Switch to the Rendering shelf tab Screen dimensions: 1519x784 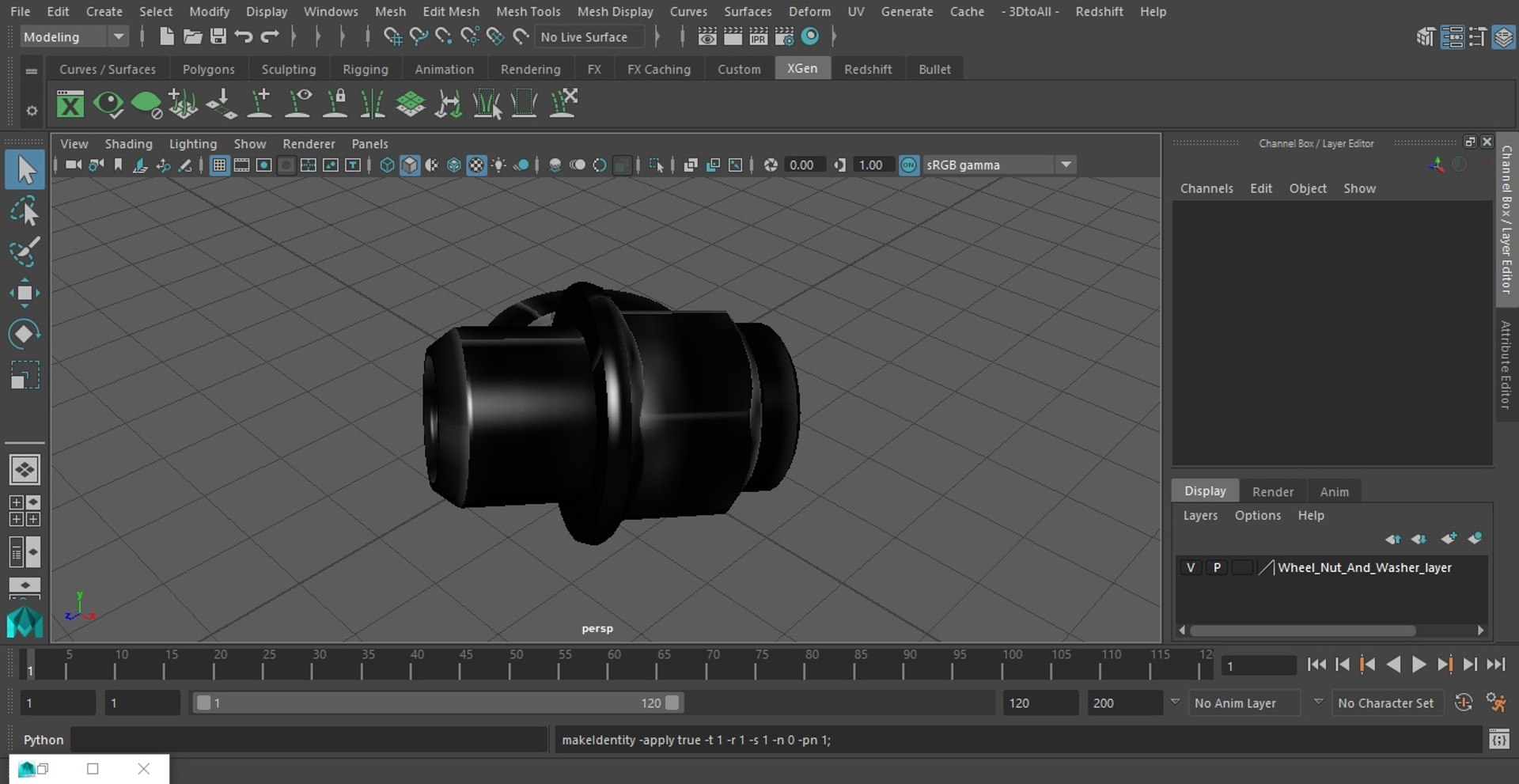click(x=530, y=69)
